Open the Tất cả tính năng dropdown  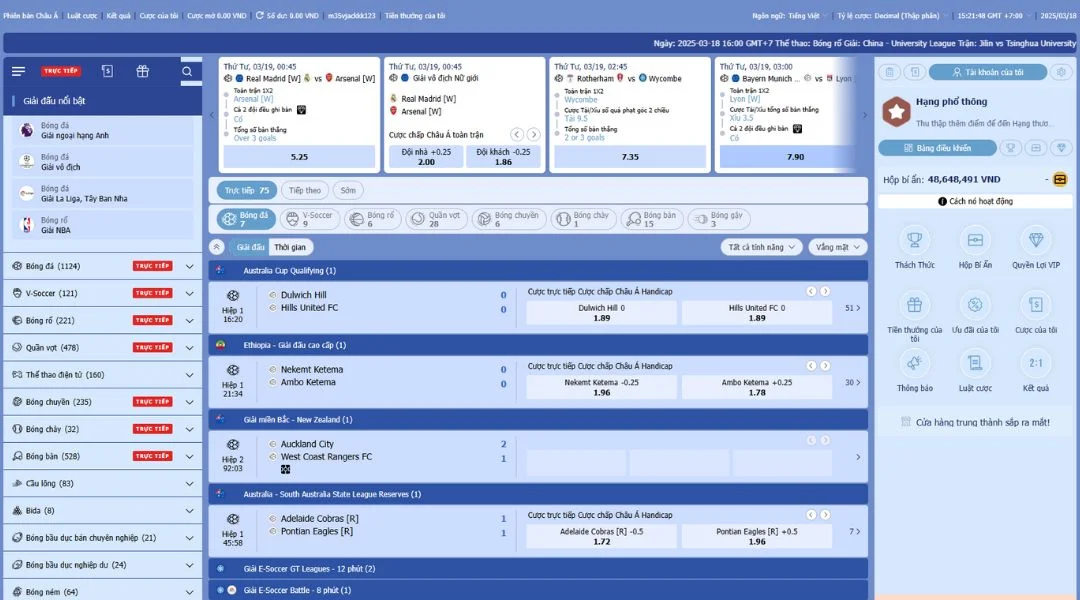[x=762, y=247]
